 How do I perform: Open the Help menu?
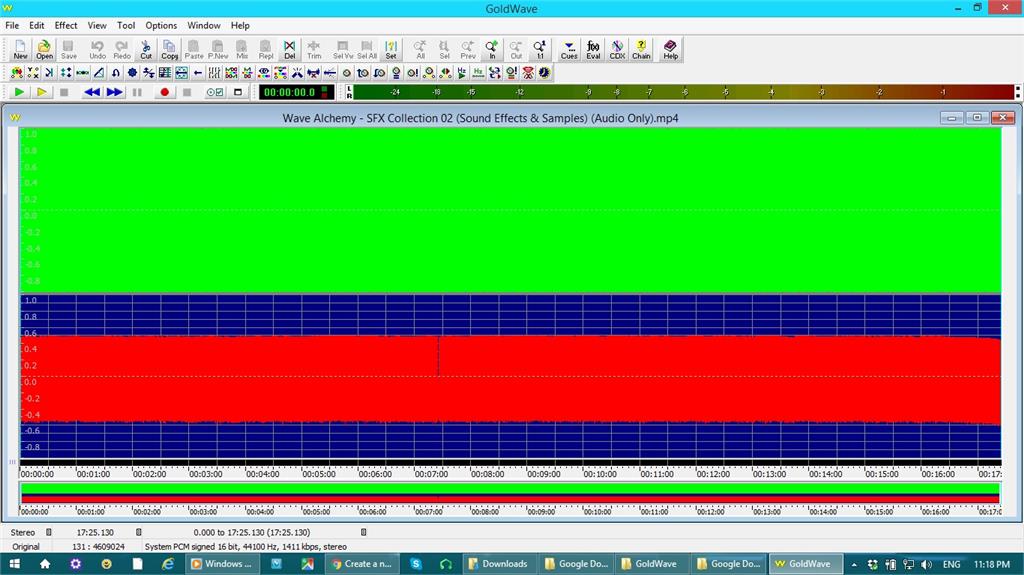click(x=240, y=25)
